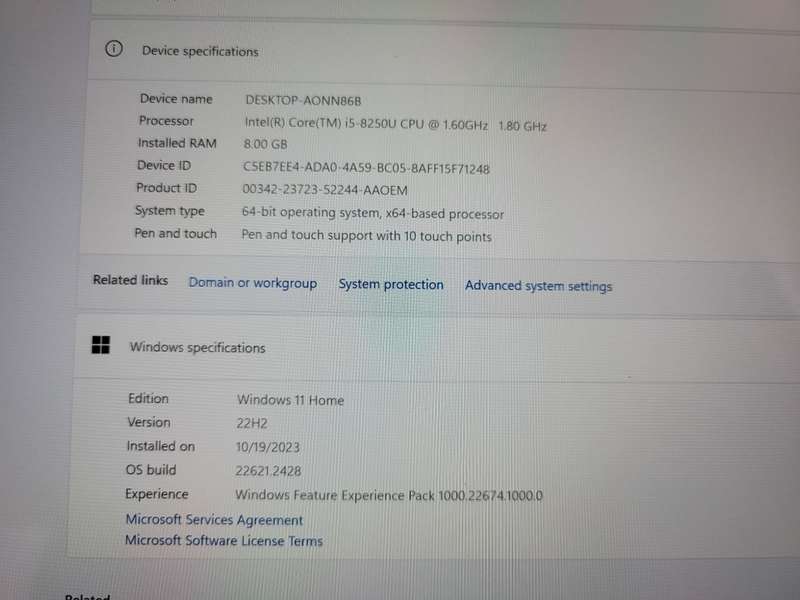Click the 8.00 GB installed RAM value
This screenshot has width=800, height=600.
coord(265,144)
